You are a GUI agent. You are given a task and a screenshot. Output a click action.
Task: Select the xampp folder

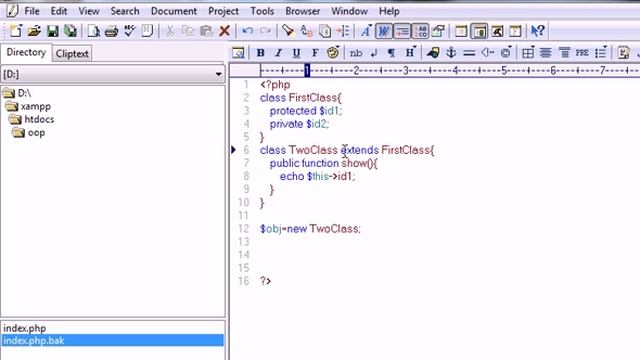[x=29, y=107]
